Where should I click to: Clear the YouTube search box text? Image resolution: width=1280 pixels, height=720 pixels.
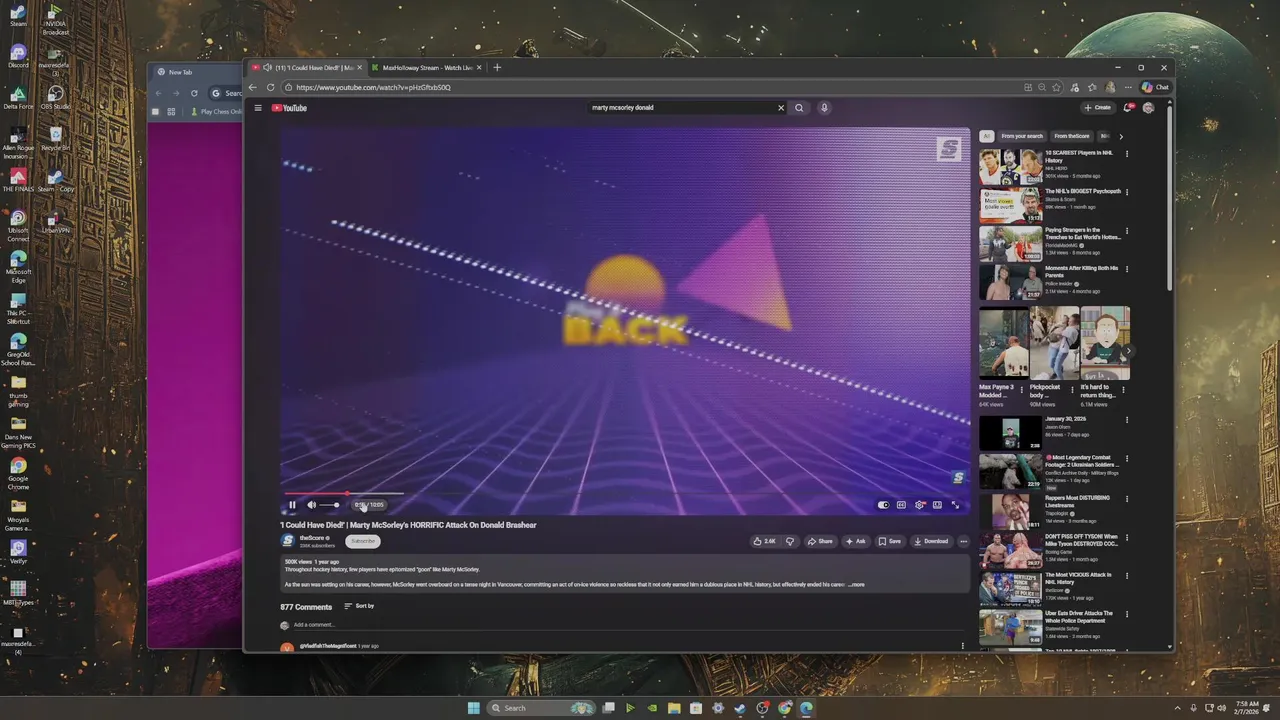coord(781,108)
